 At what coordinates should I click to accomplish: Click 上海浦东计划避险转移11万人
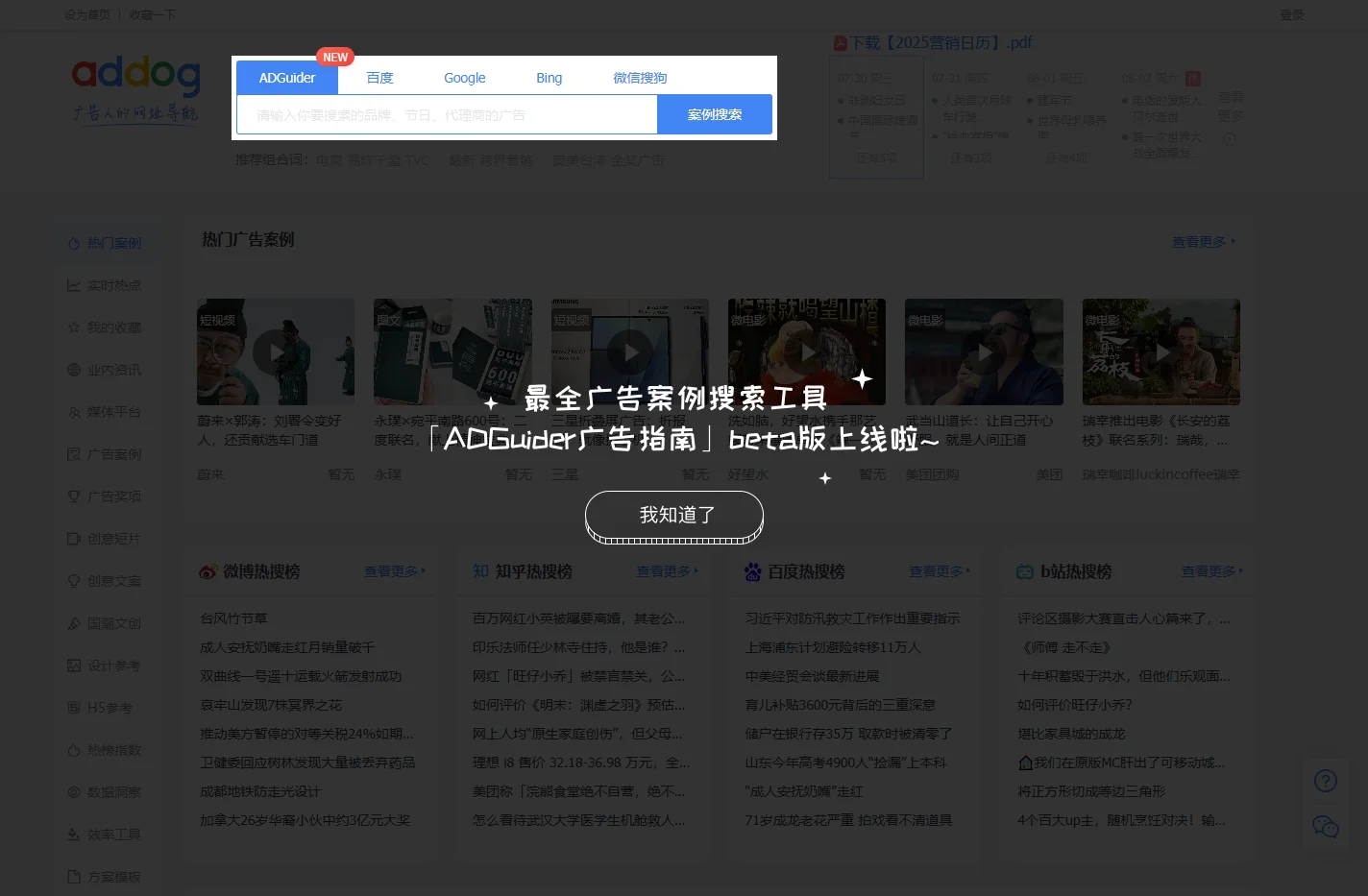pyautogui.click(x=833, y=647)
